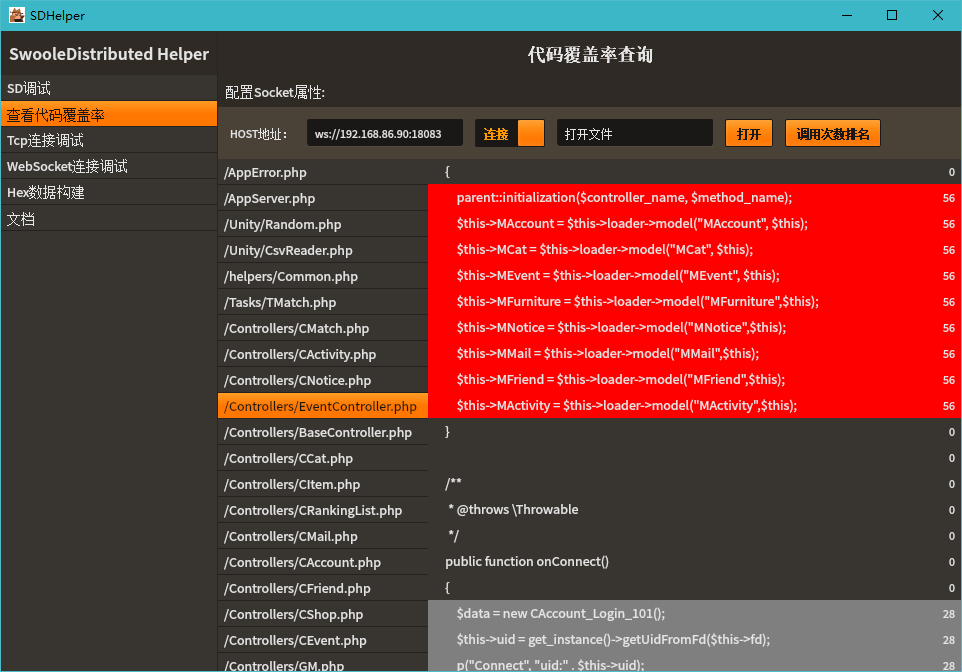Image resolution: width=962 pixels, height=672 pixels.
Task: Open the SD调试 sidebar item
Action: point(108,88)
